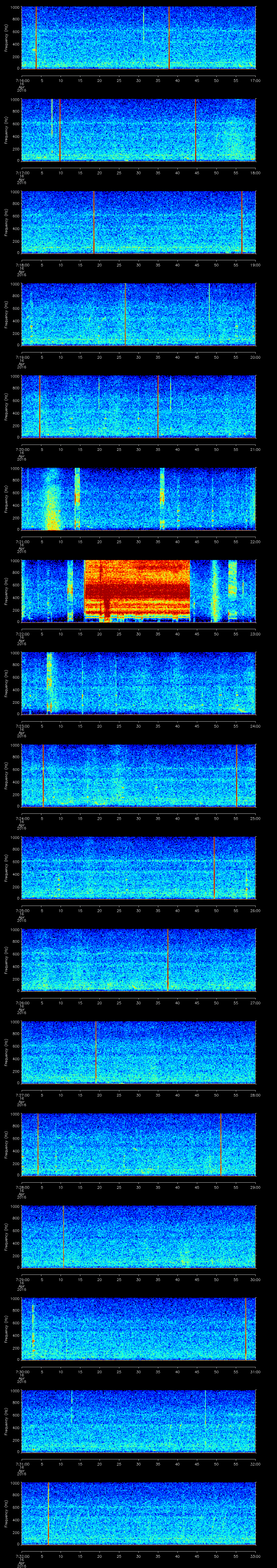Select the spectrogram panel starting at 7:16:00
The image size is (277, 1568).
[x=139, y=38]
